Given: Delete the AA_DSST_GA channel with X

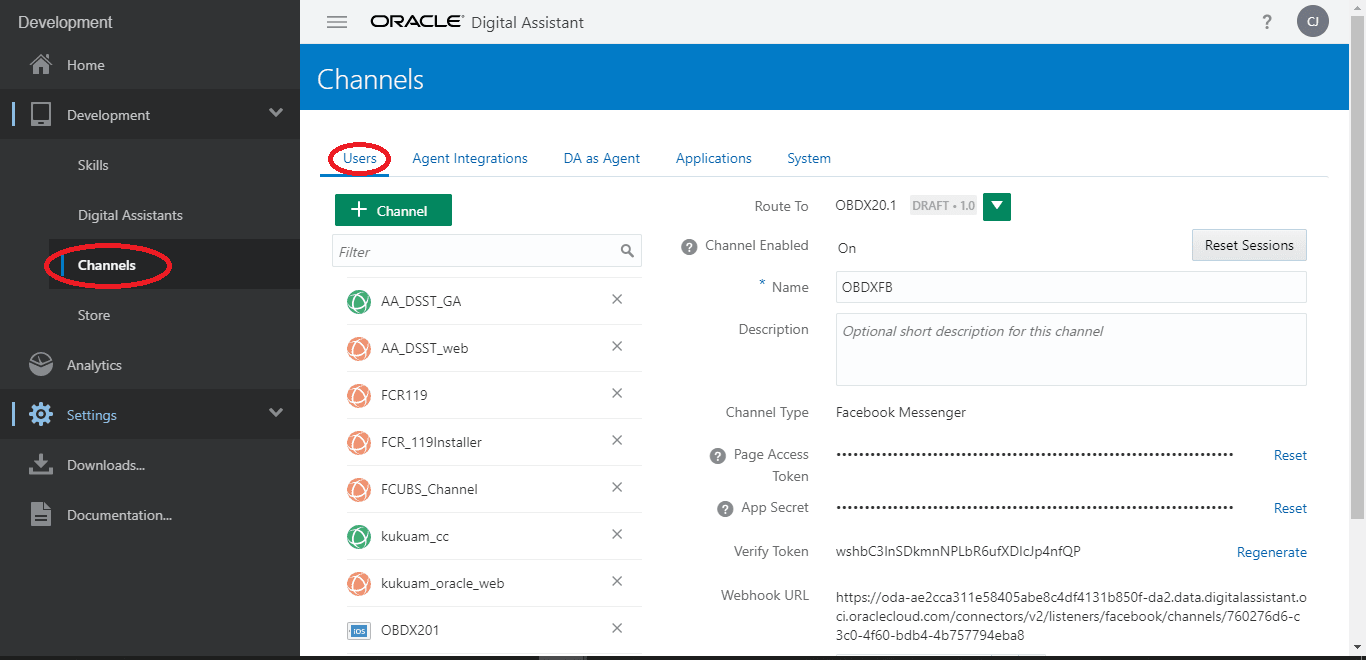Looking at the screenshot, I should [617, 299].
